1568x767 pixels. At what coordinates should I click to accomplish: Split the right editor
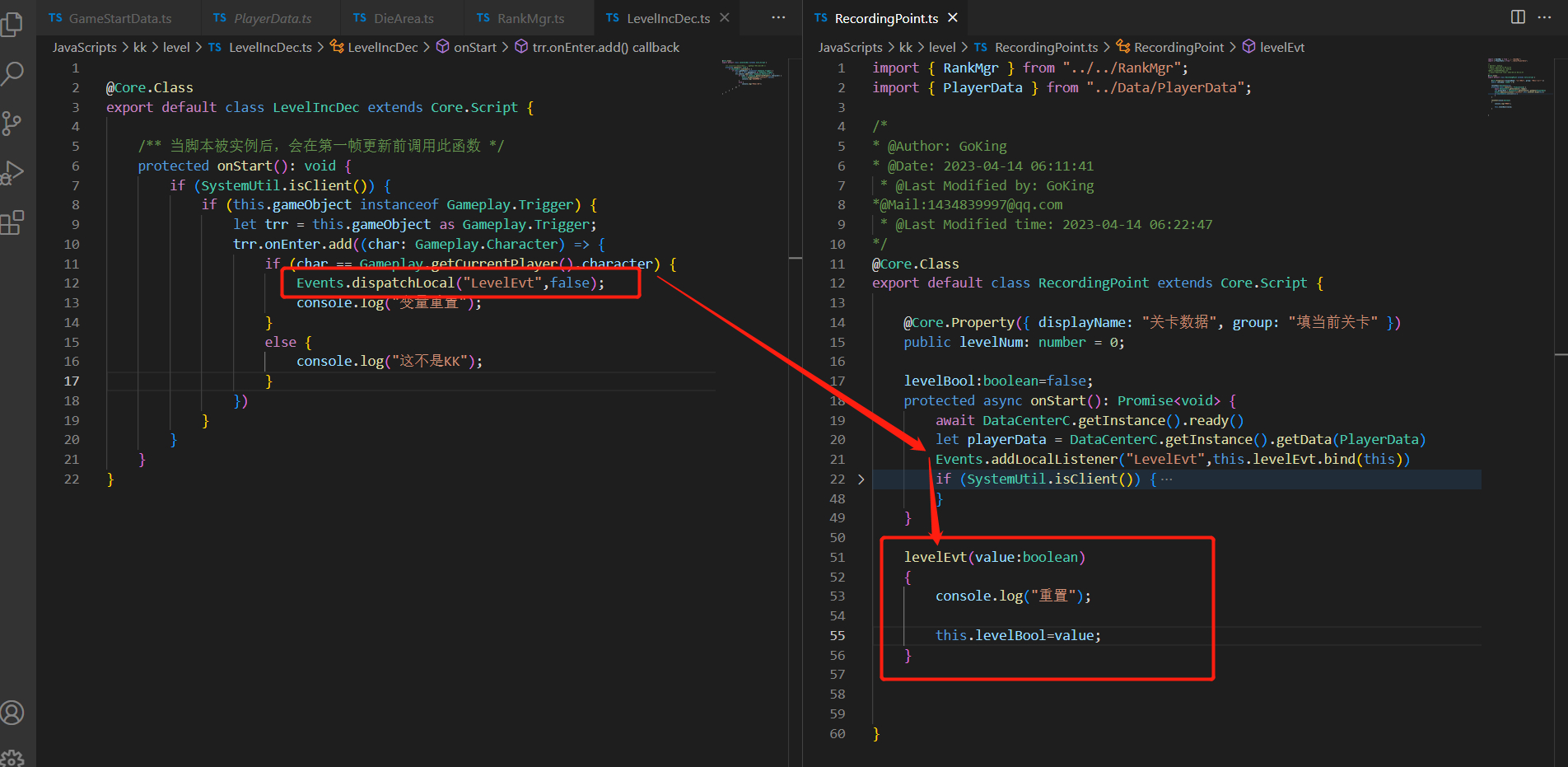click(1518, 17)
